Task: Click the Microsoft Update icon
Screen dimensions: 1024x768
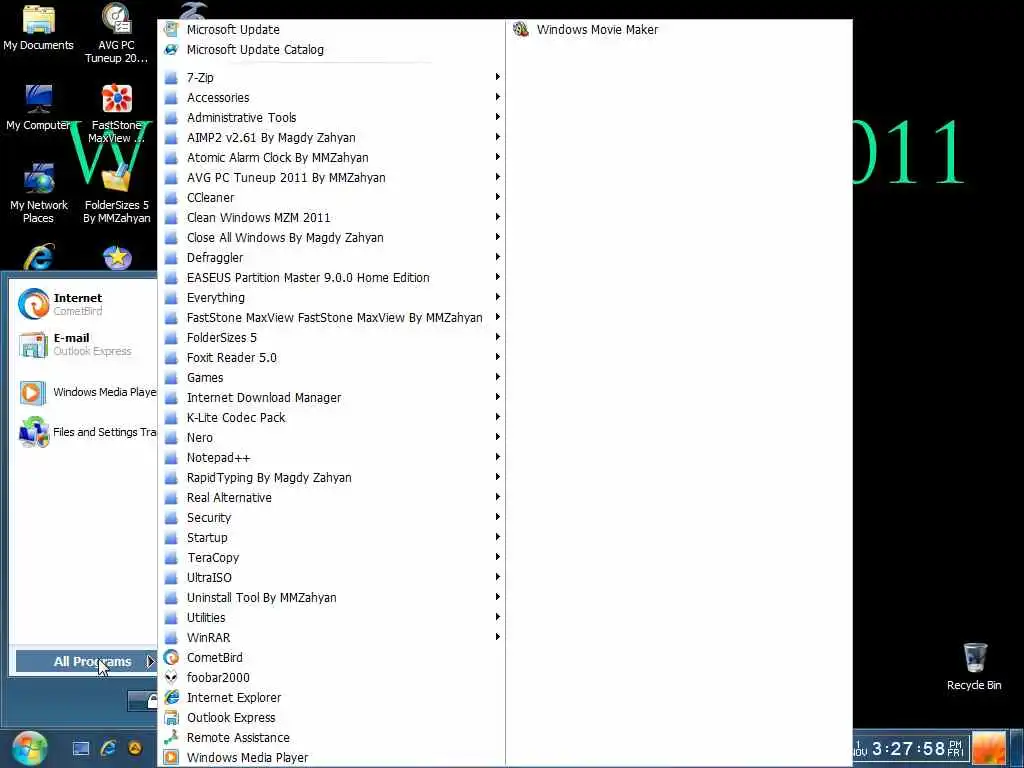Action: (x=171, y=29)
